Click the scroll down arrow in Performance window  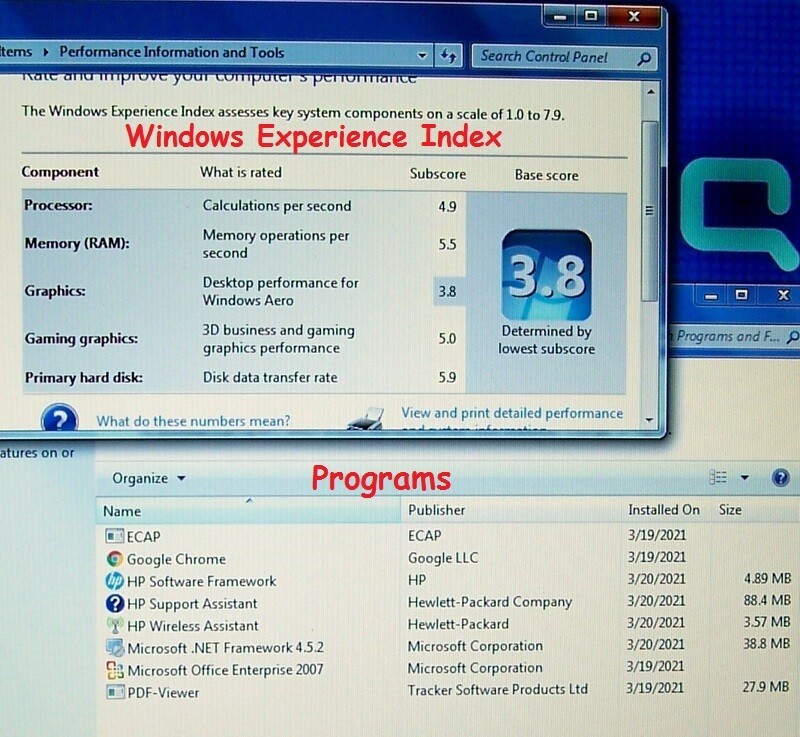click(x=649, y=420)
